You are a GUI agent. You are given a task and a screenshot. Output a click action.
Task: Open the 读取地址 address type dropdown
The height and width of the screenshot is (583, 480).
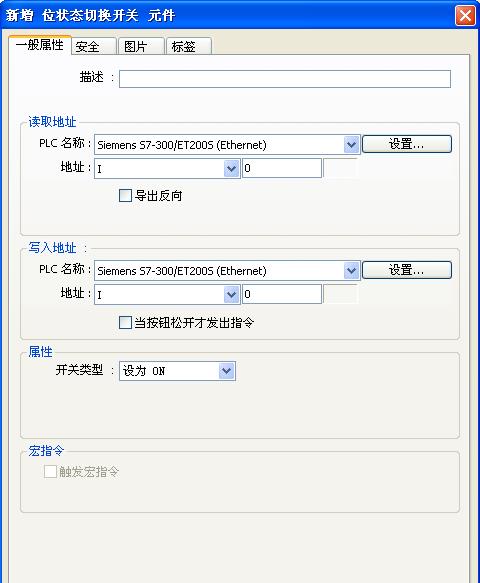167,168
